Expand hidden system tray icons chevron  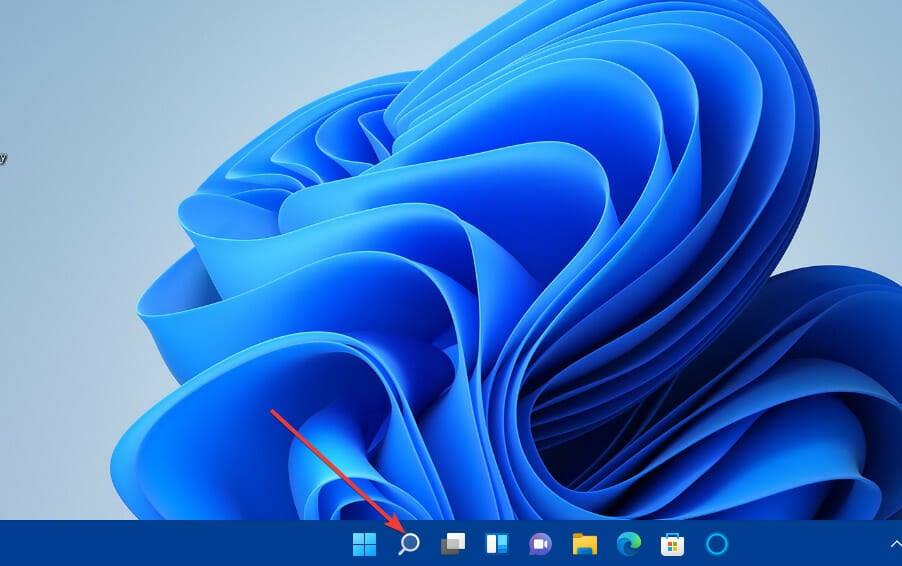click(896, 544)
